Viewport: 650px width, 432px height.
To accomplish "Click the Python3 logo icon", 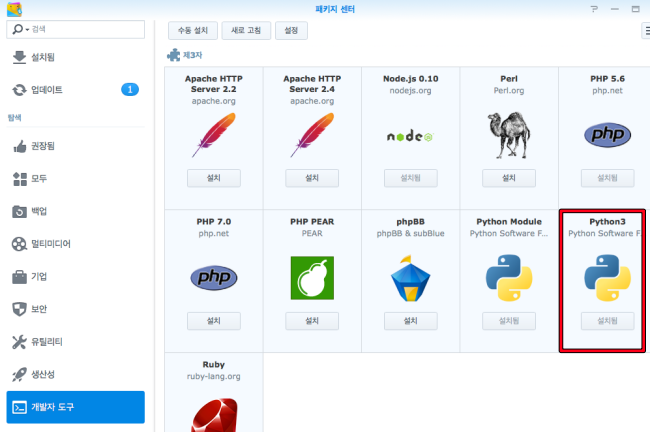I will [607, 278].
